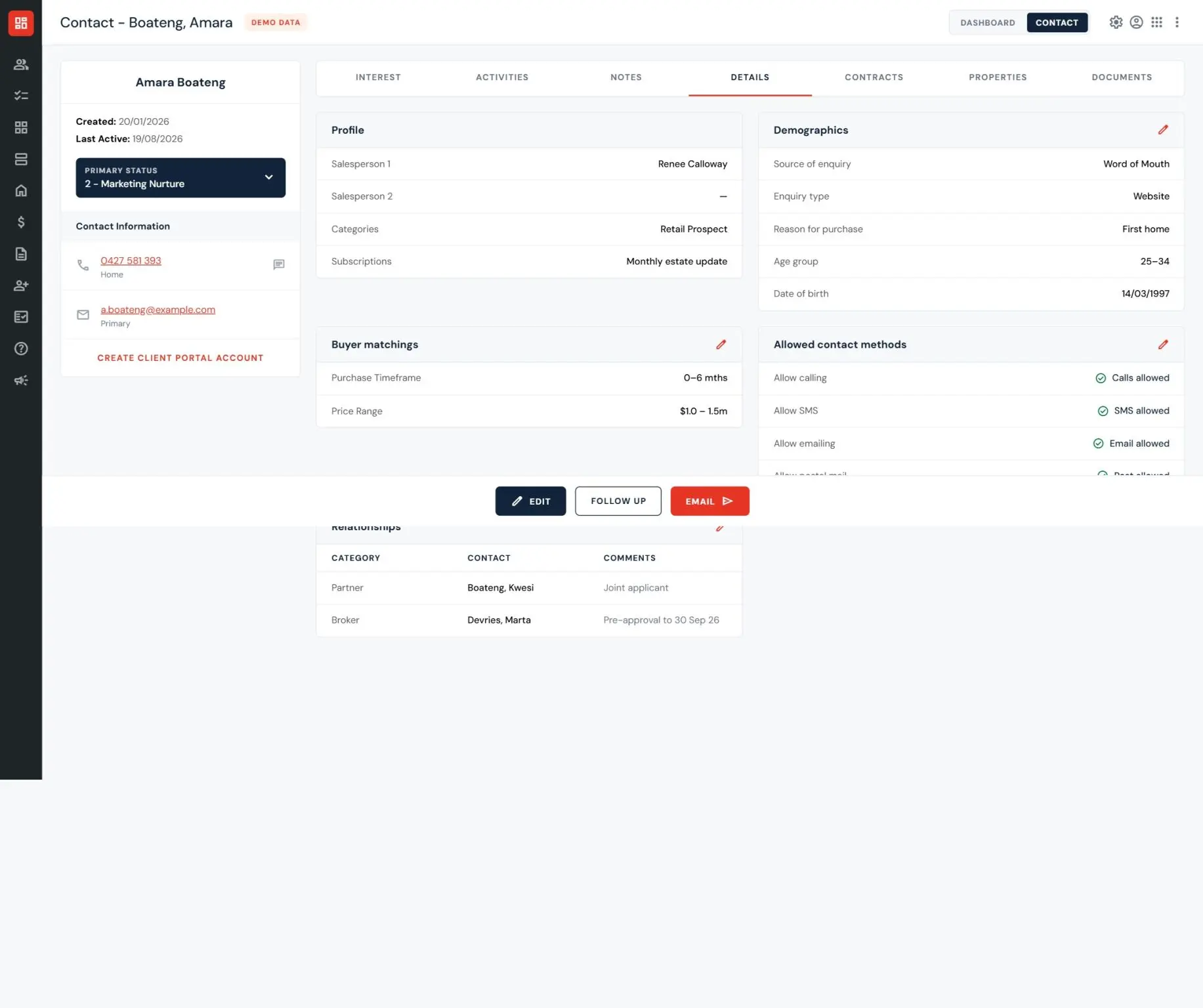
Task: Click the red app logo icon
Action: click(21, 23)
